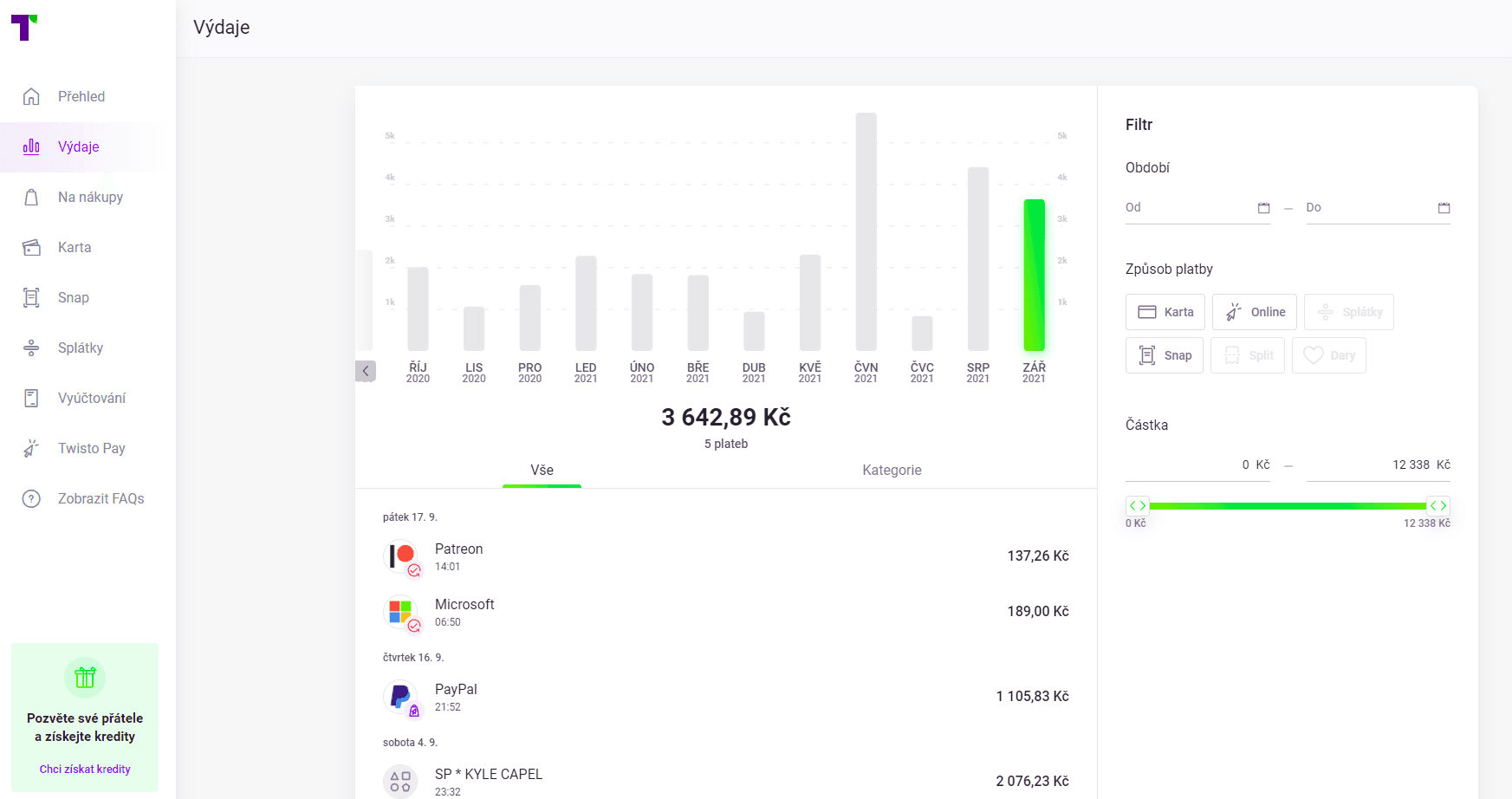
Task: Select the ČVN 2021 chart bar
Action: pyautogui.click(x=866, y=231)
